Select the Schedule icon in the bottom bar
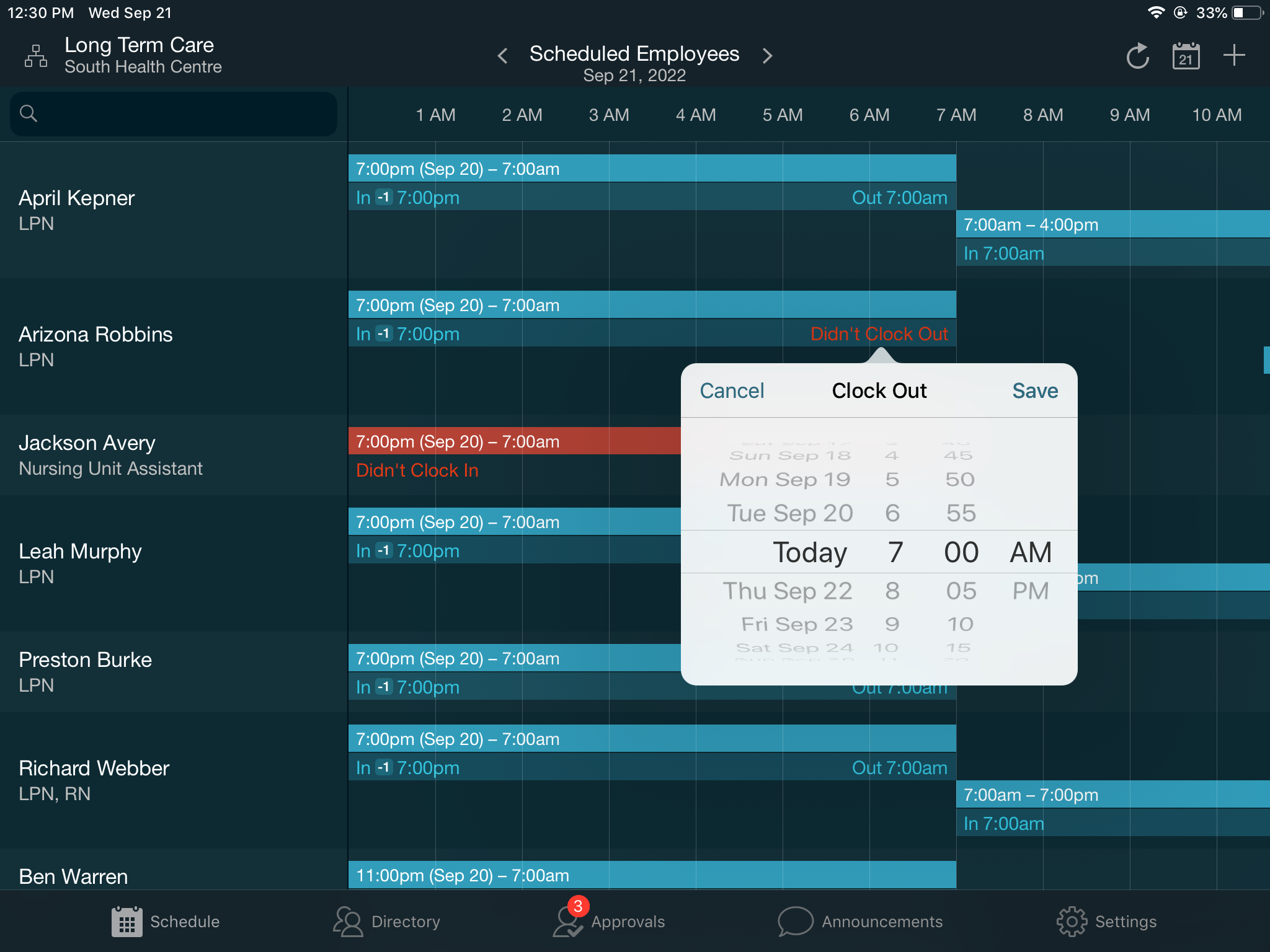Image resolution: width=1270 pixels, height=952 pixels. coord(127,922)
